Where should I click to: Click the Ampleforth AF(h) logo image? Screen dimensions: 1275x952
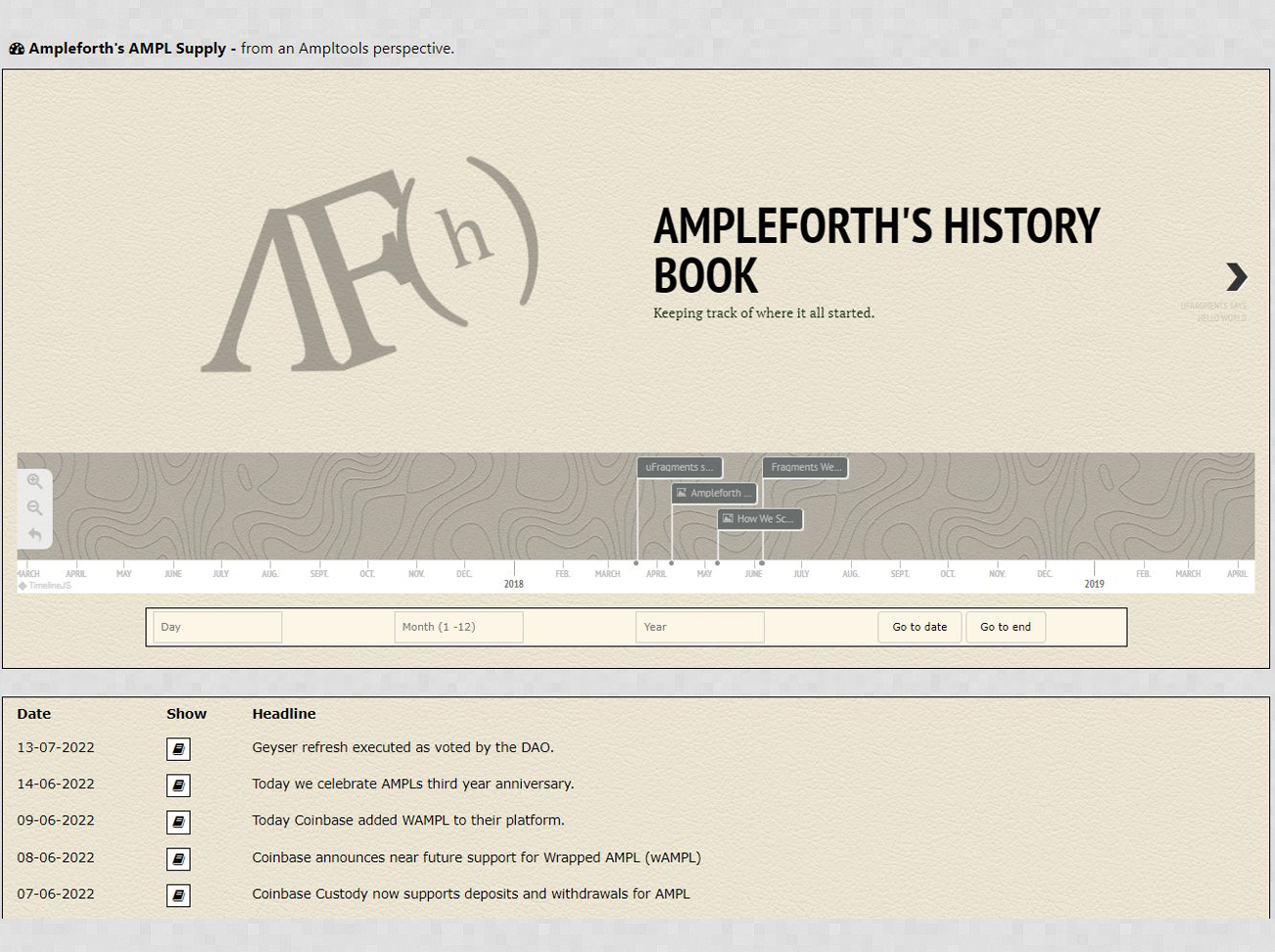pos(369,263)
